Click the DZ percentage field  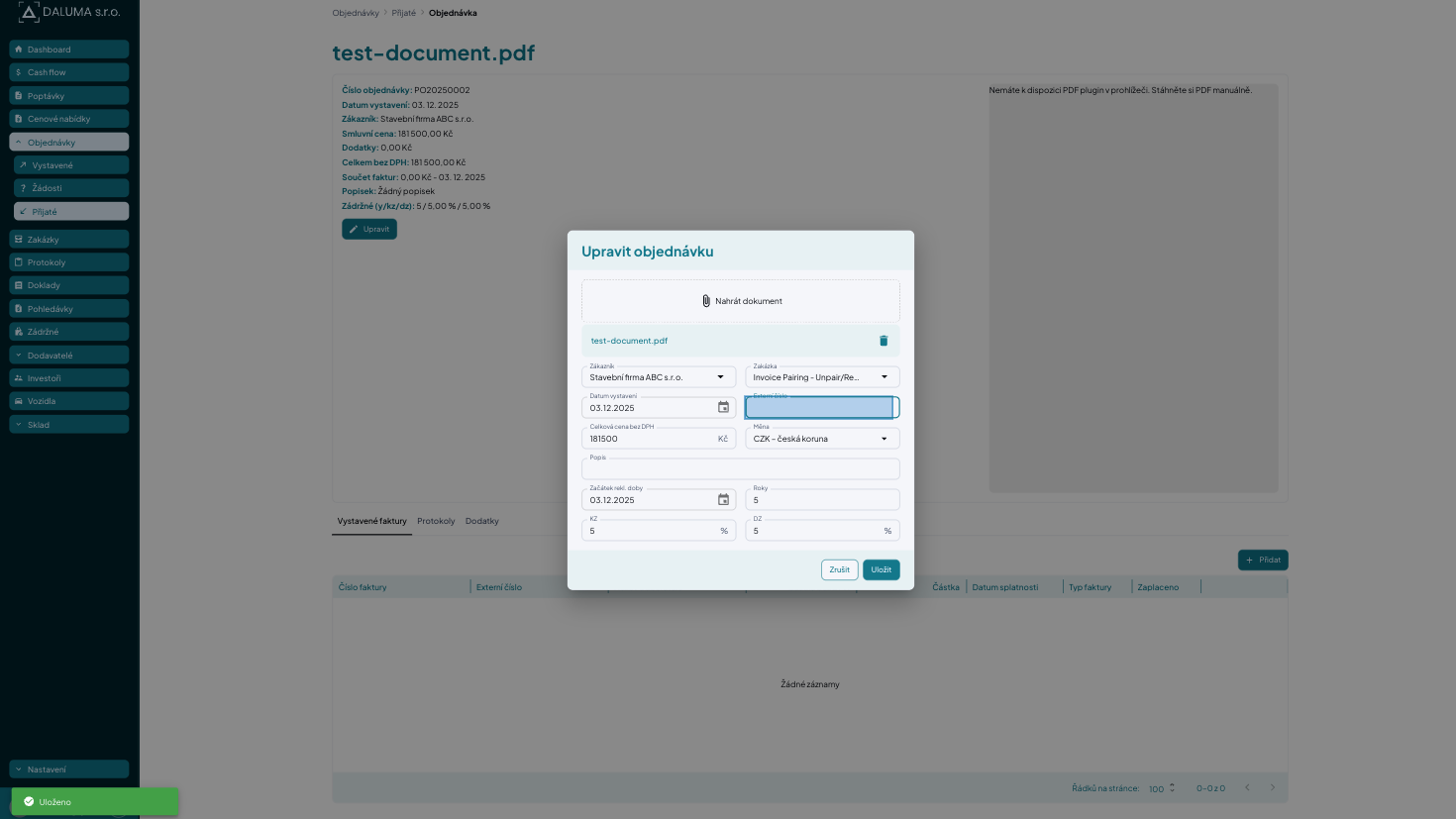pyautogui.click(x=822, y=531)
